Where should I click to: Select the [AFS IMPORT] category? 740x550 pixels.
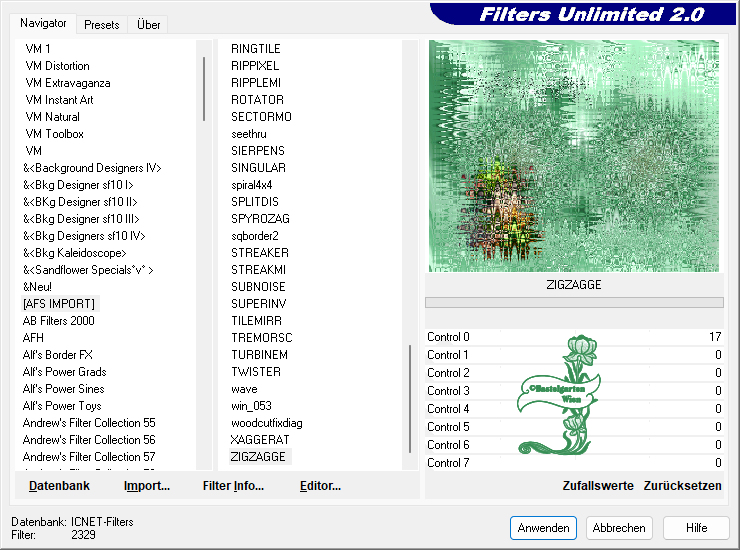(59, 304)
